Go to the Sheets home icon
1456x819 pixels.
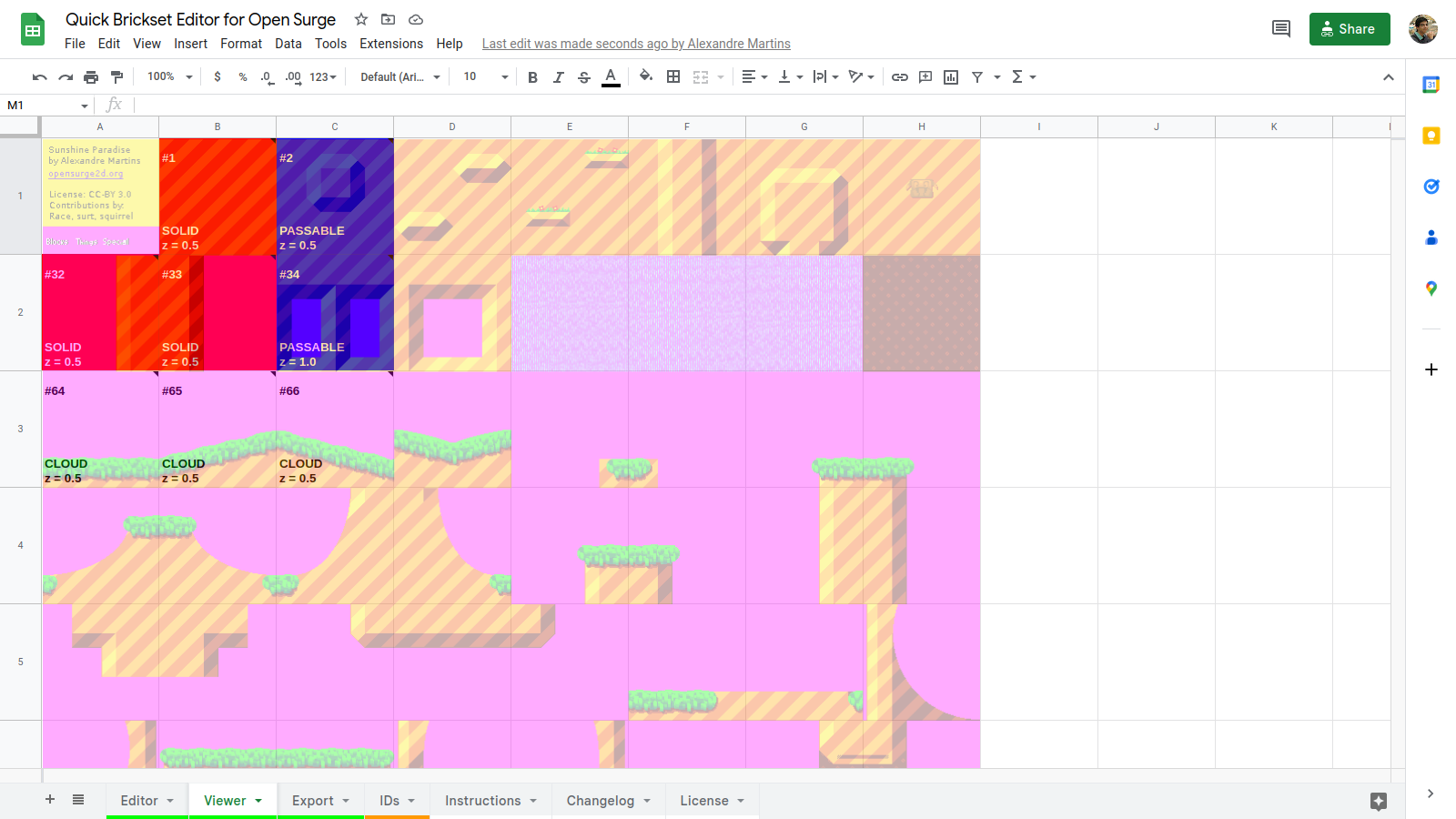tap(33, 30)
